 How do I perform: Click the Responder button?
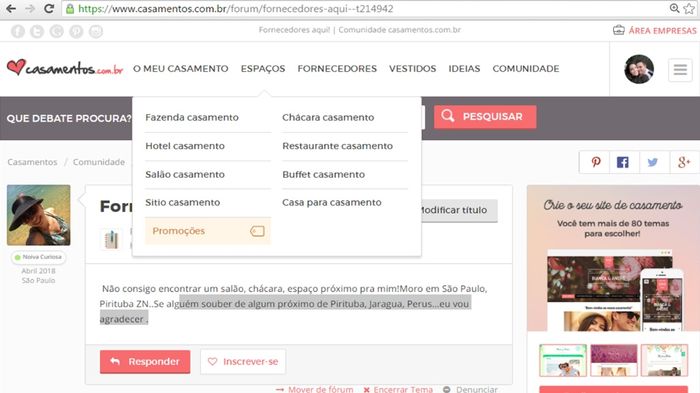(x=145, y=362)
